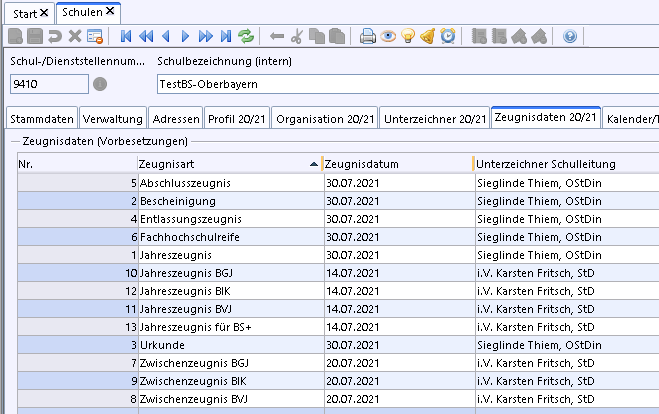Click the Zwischenzeugnis BGJ cell
Image resolution: width=659 pixels, height=414 pixels.
(x=231, y=363)
